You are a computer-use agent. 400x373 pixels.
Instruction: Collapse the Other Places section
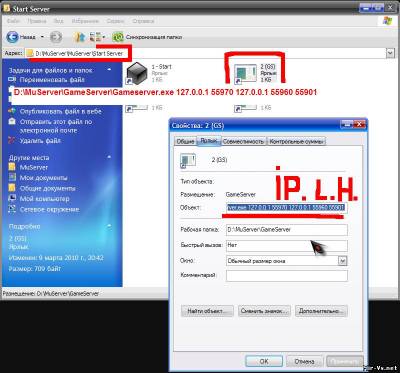[109, 157]
